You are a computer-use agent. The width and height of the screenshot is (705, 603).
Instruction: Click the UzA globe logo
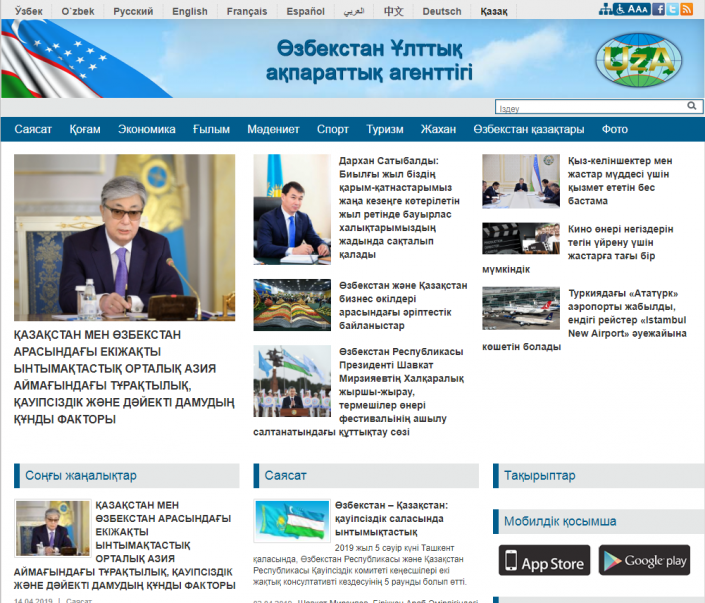pyautogui.click(x=638, y=60)
